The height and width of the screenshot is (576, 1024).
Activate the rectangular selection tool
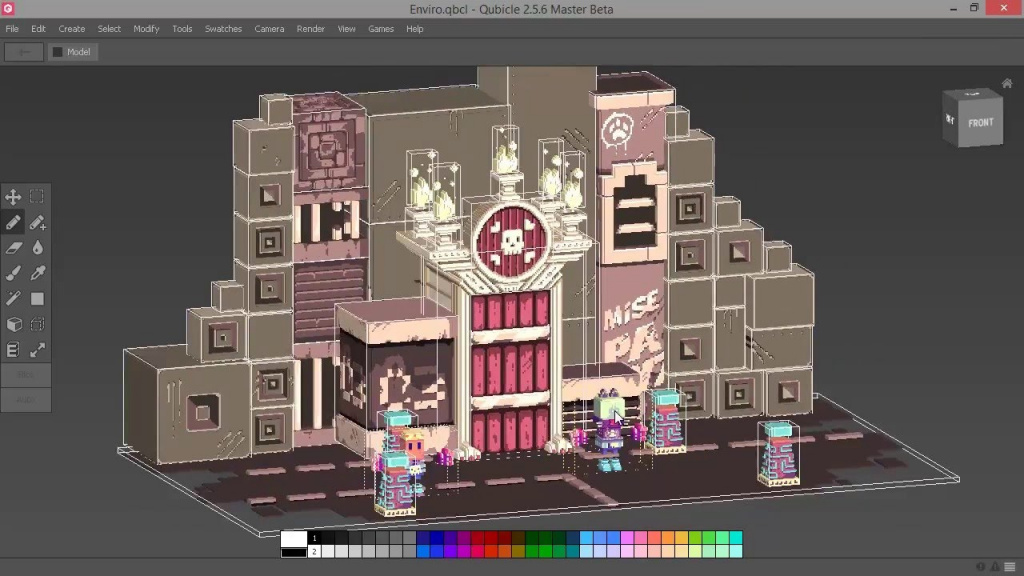pos(37,197)
